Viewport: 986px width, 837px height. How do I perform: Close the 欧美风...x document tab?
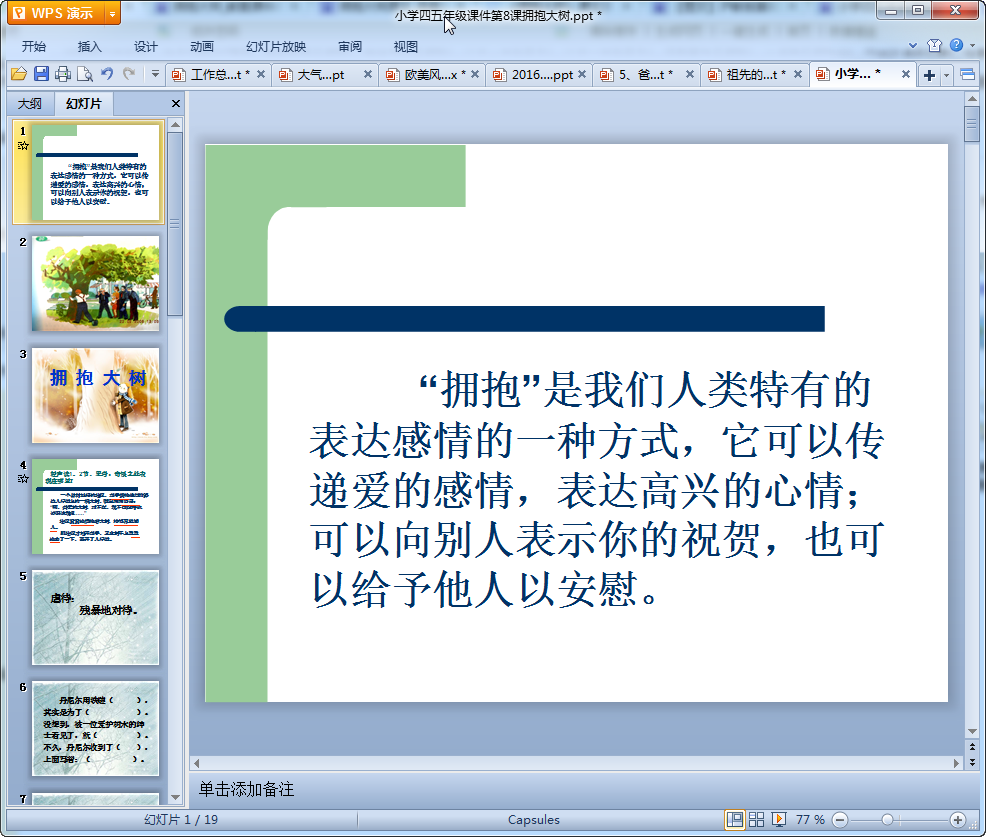coord(475,74)
